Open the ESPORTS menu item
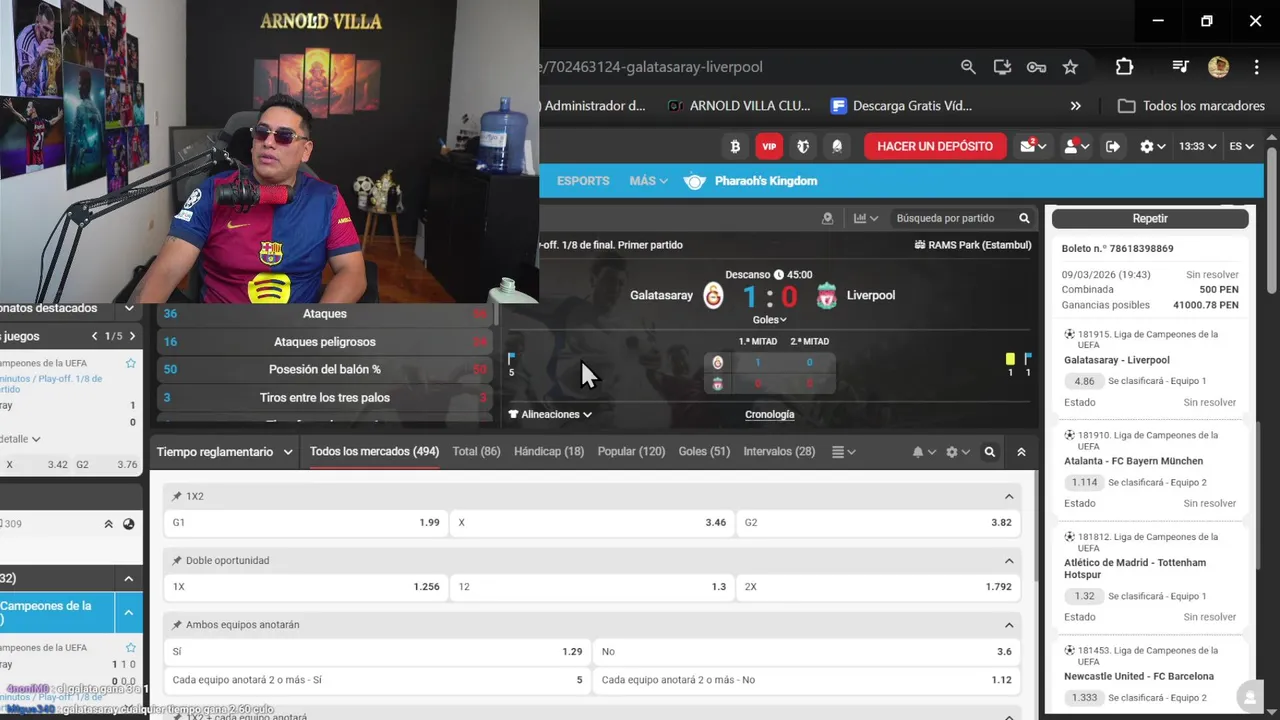The width and height of the screenshot is (1280, 720). (583, 181)
